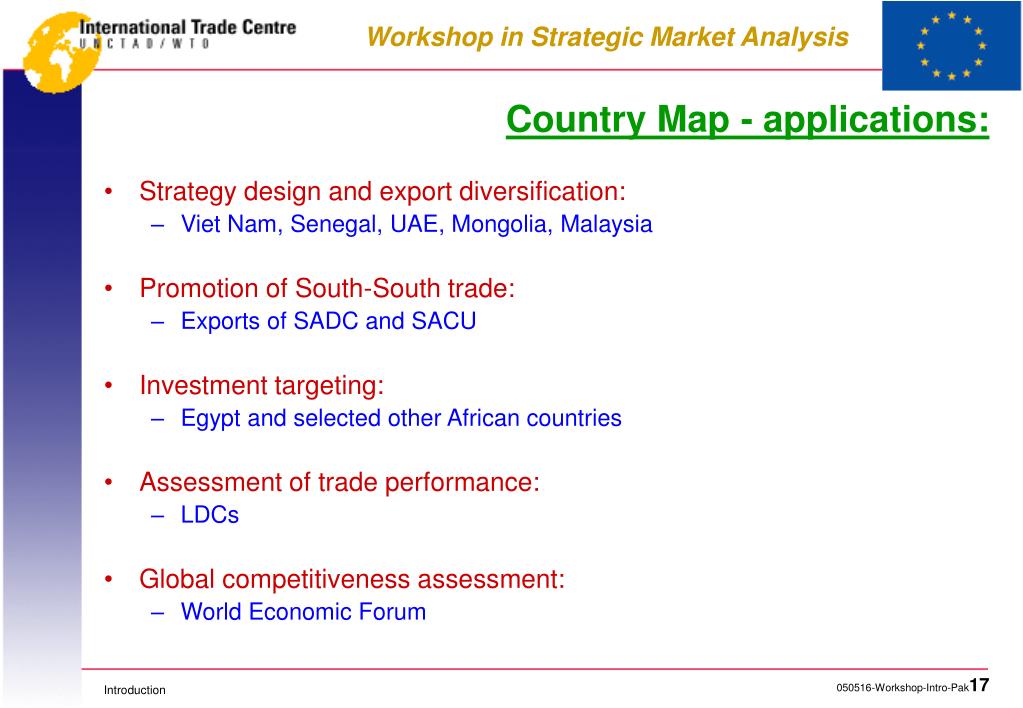The image size is (1023, 708).
Task: Click 'Exports of SADC and SACU' sub-bullet
Action: (x=328, y=321)
